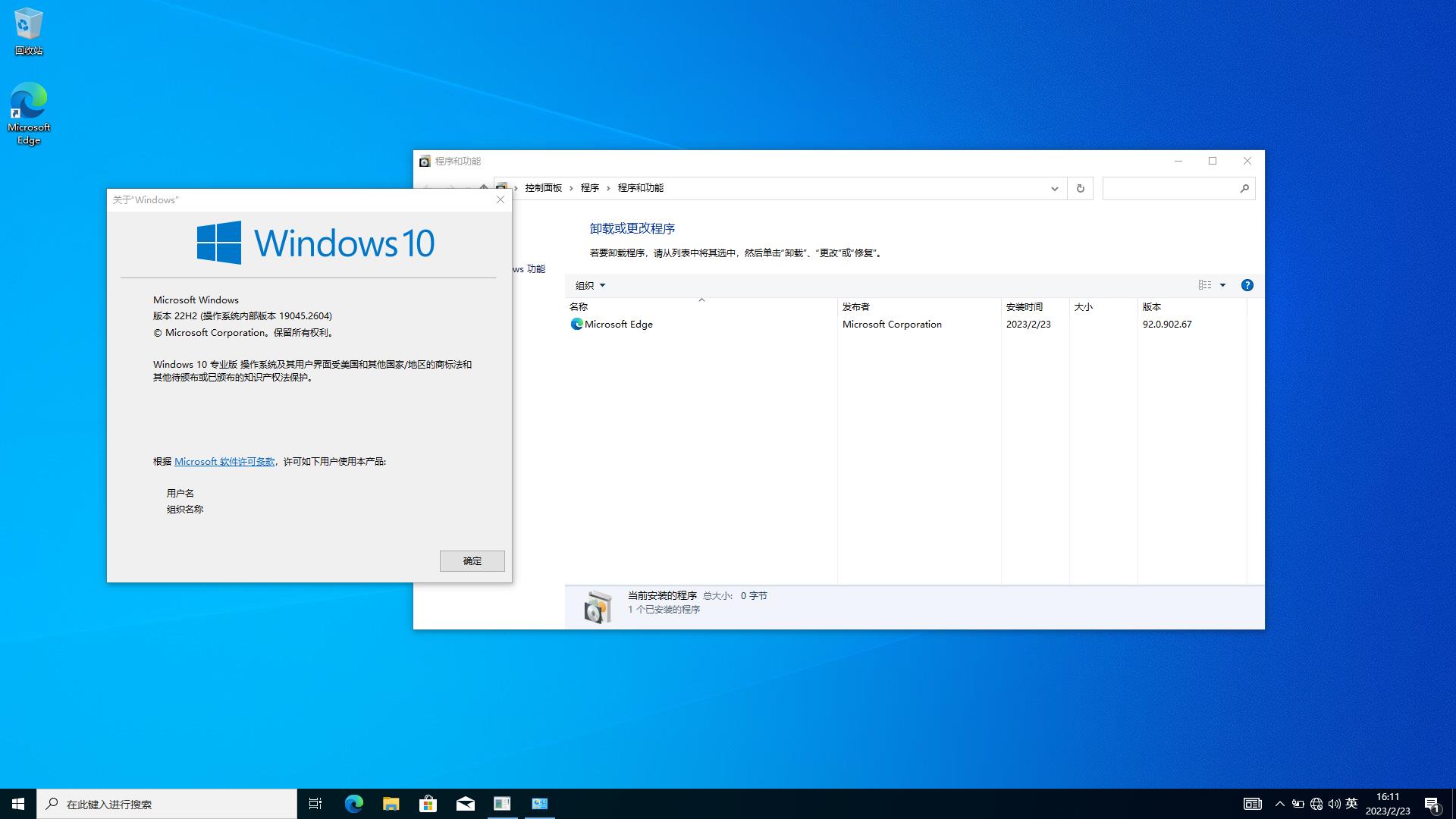Open Microsoft Store from the taskbar
This screenshot has width=1456, height=819.
[428, 804]
